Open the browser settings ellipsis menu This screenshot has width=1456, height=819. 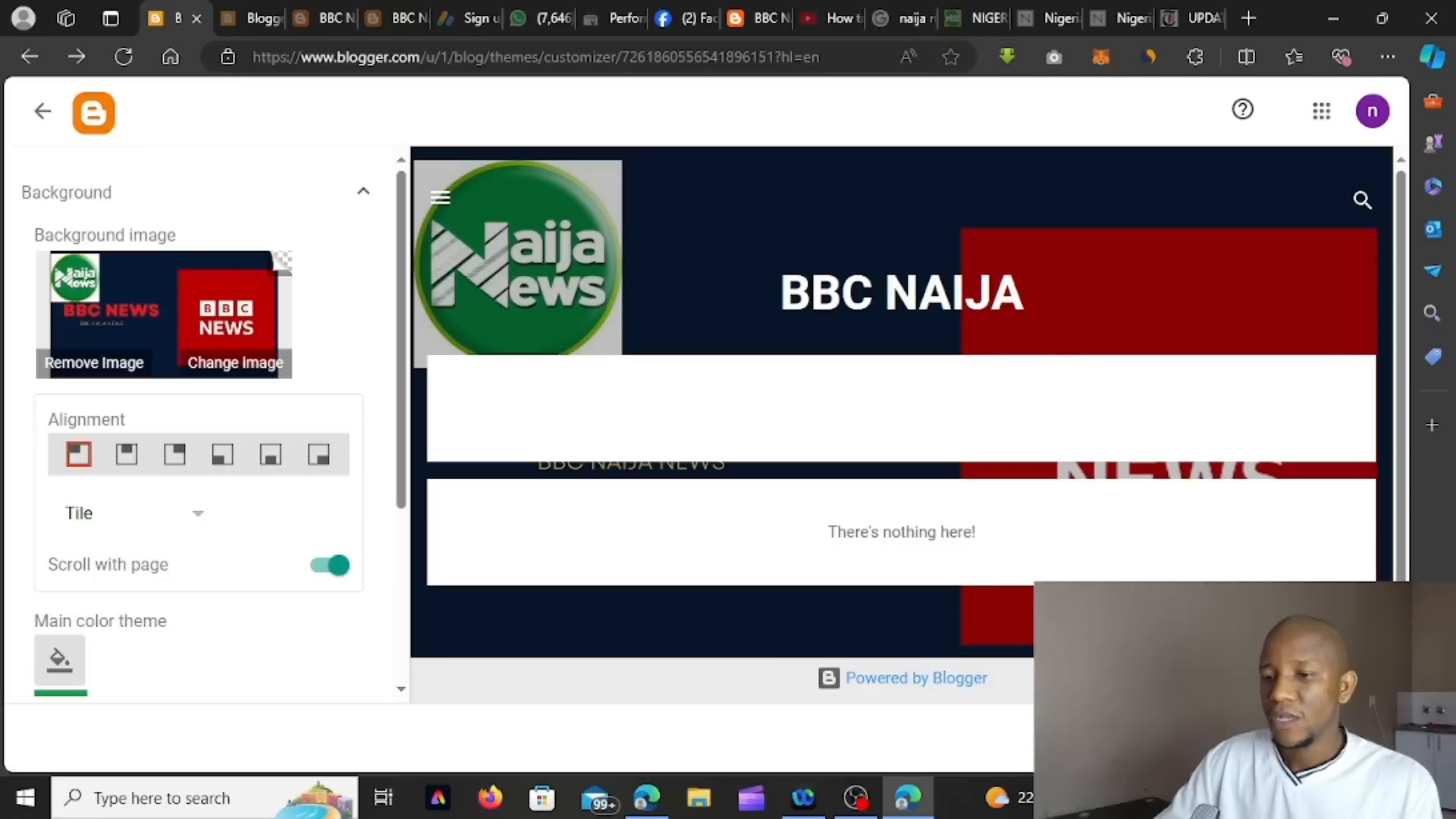(x=1387, y=56)
